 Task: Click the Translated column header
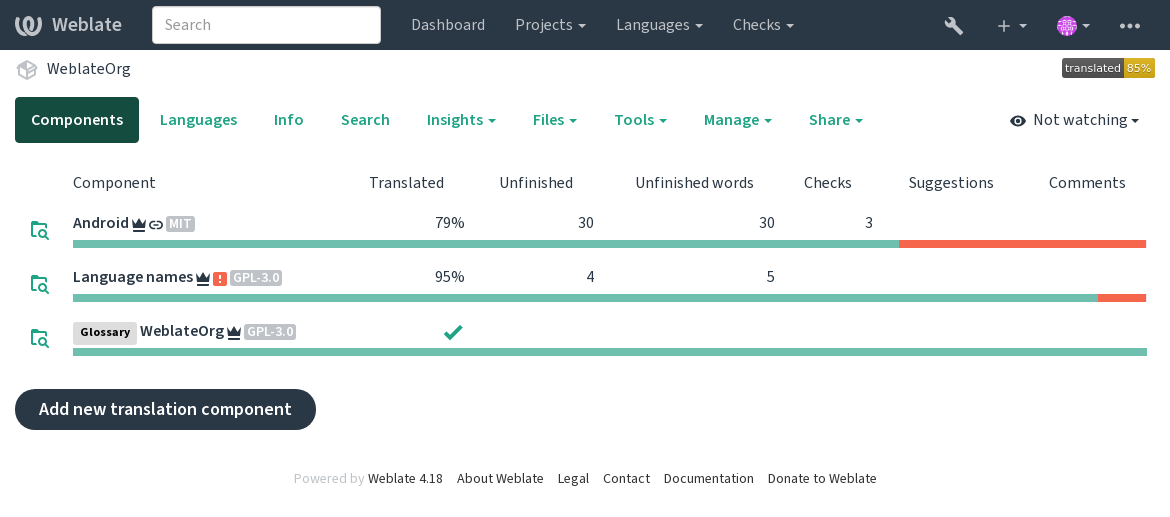pos(407,183)
